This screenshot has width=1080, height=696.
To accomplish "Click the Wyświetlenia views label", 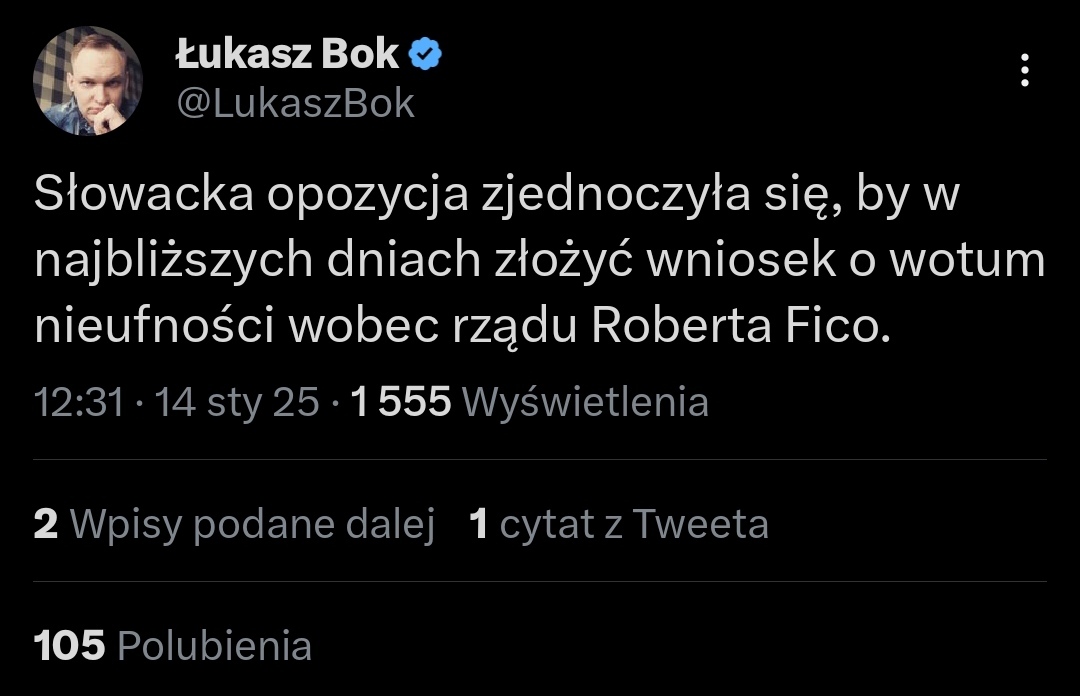I will pos(587,403).
